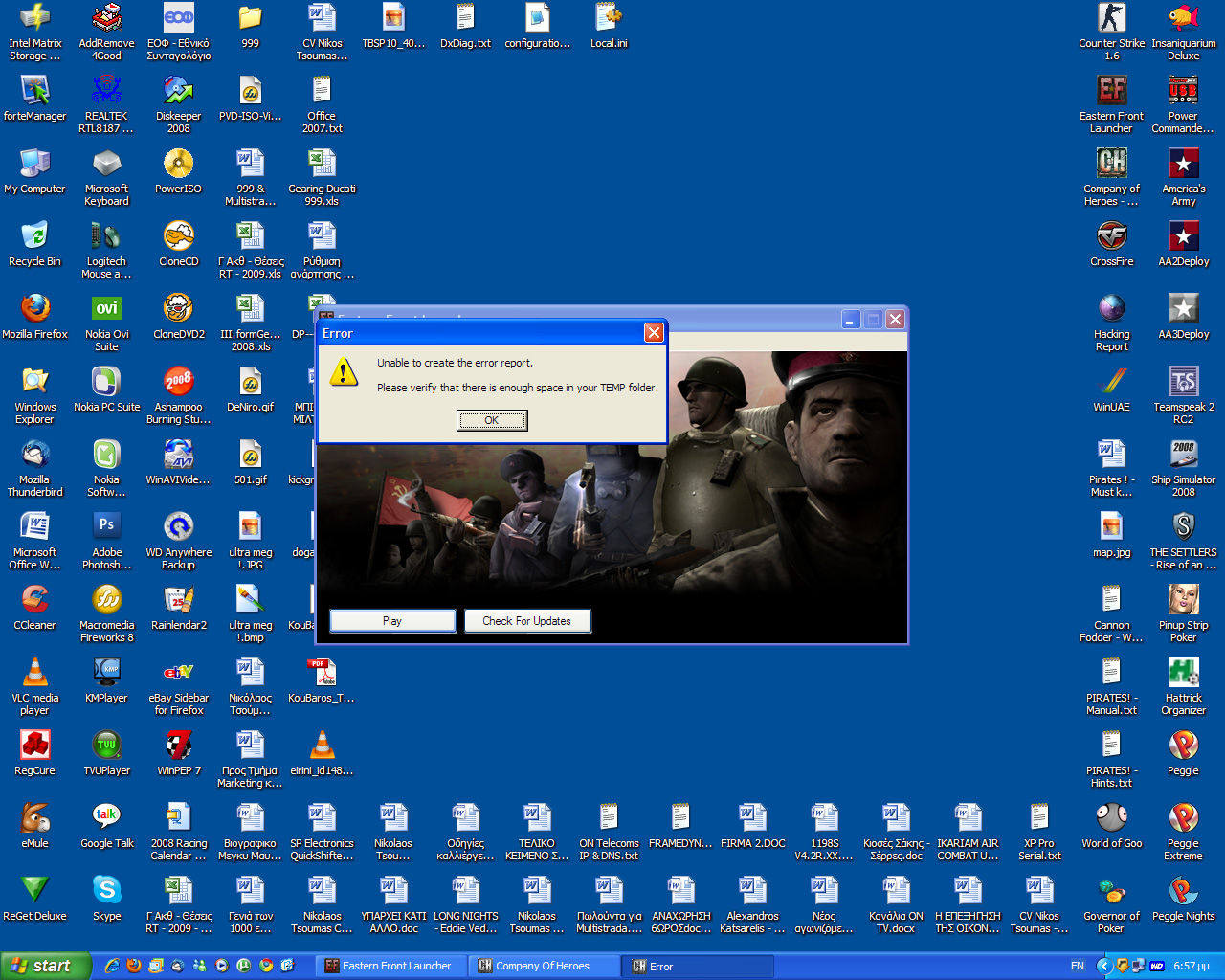Switch to Eastern Front Launcher taskbar button
This screenshot has width=1225, height=980.
coord(392,966)
